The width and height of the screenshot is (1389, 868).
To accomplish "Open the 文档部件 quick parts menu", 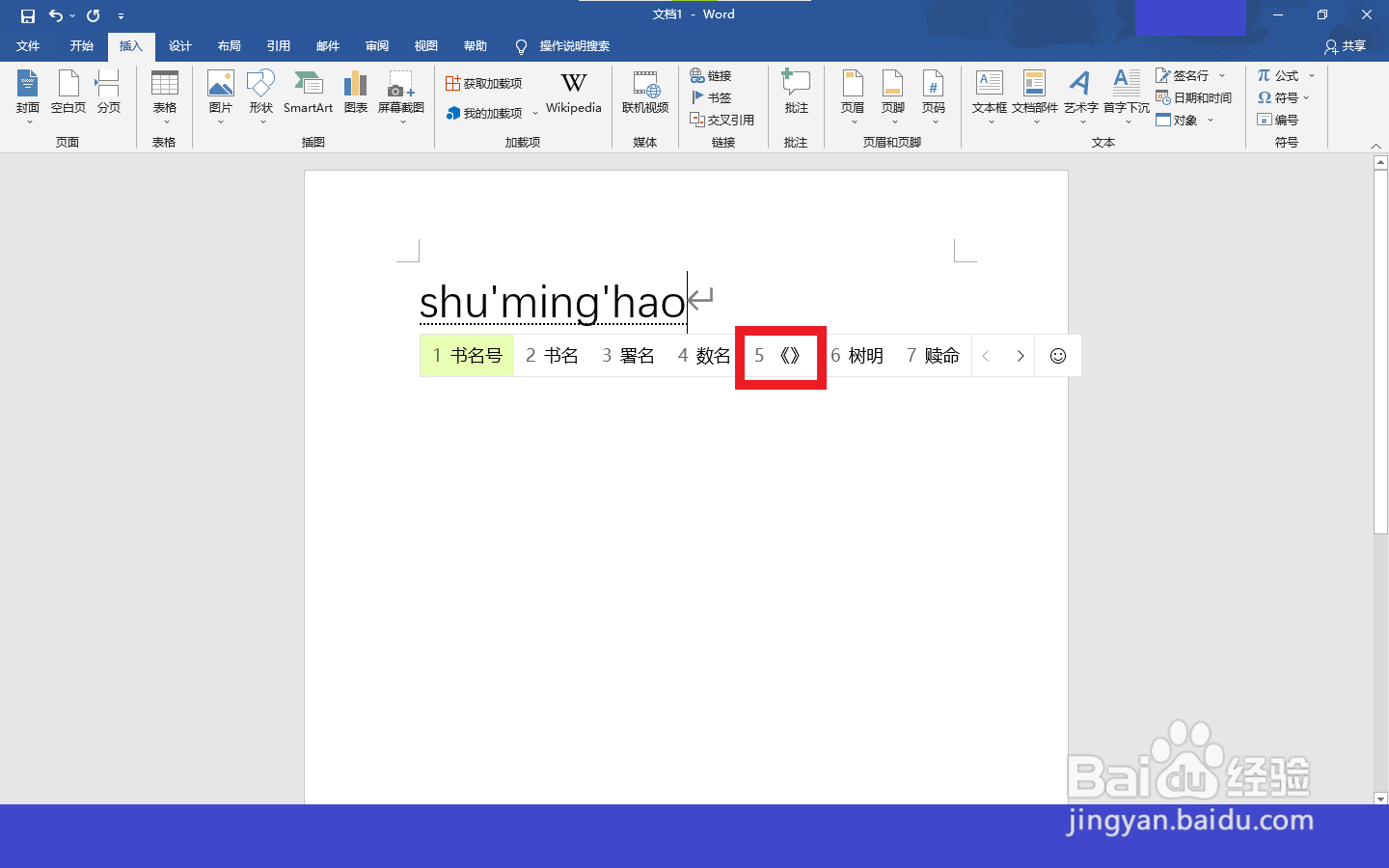I will click(x=1035, y=97).
